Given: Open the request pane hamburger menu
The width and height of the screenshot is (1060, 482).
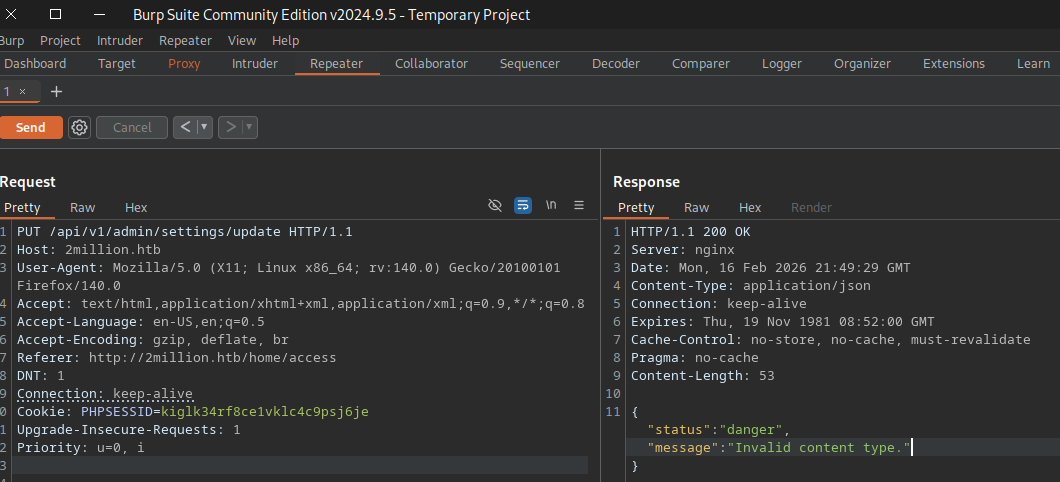Looking at the screenshot, I should (578, 205).
